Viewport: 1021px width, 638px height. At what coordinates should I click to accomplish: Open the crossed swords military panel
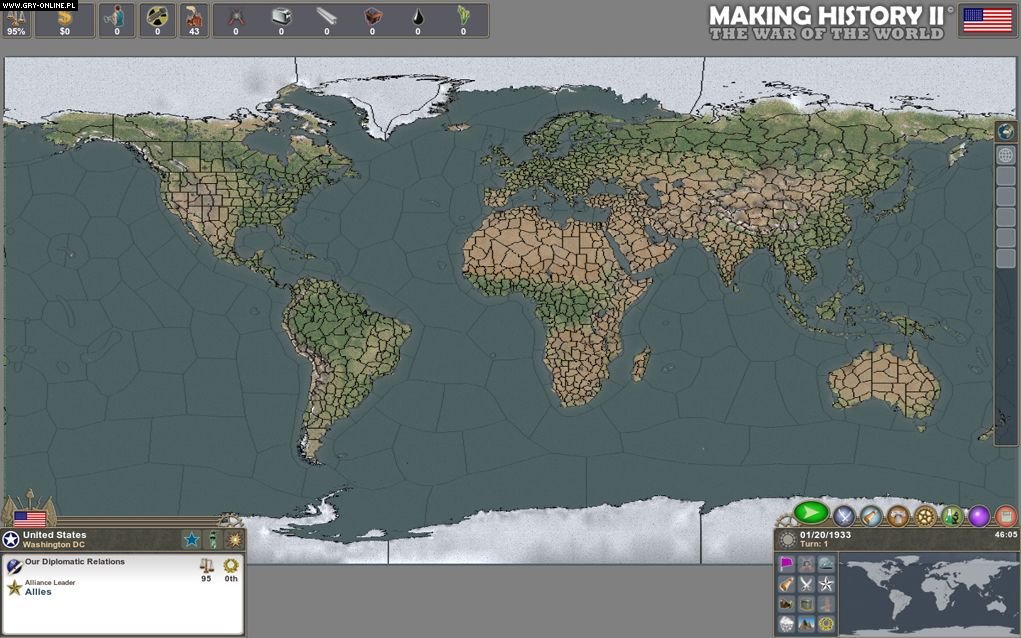[845, 516]
